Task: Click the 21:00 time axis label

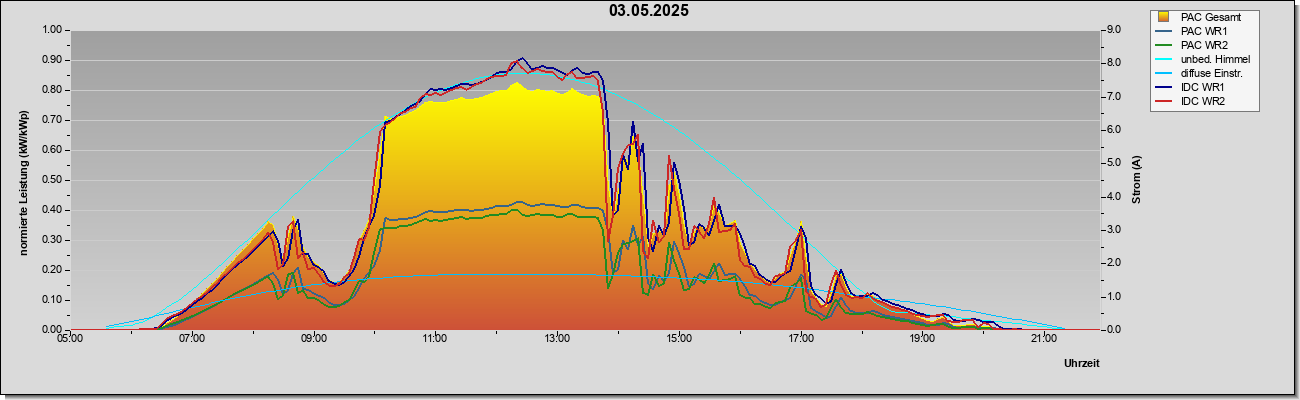Action: (x=1043, y=339)
